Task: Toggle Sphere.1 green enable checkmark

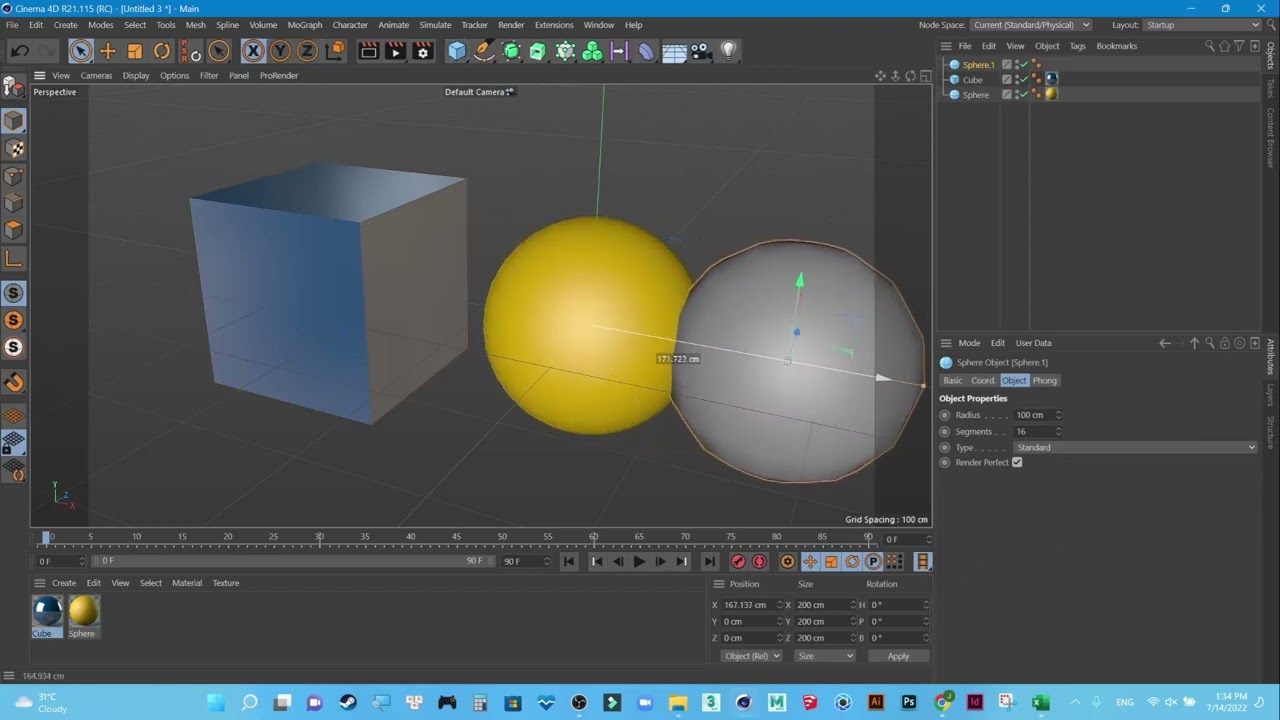Action: pyautogui.click(x=1023, y=65)
